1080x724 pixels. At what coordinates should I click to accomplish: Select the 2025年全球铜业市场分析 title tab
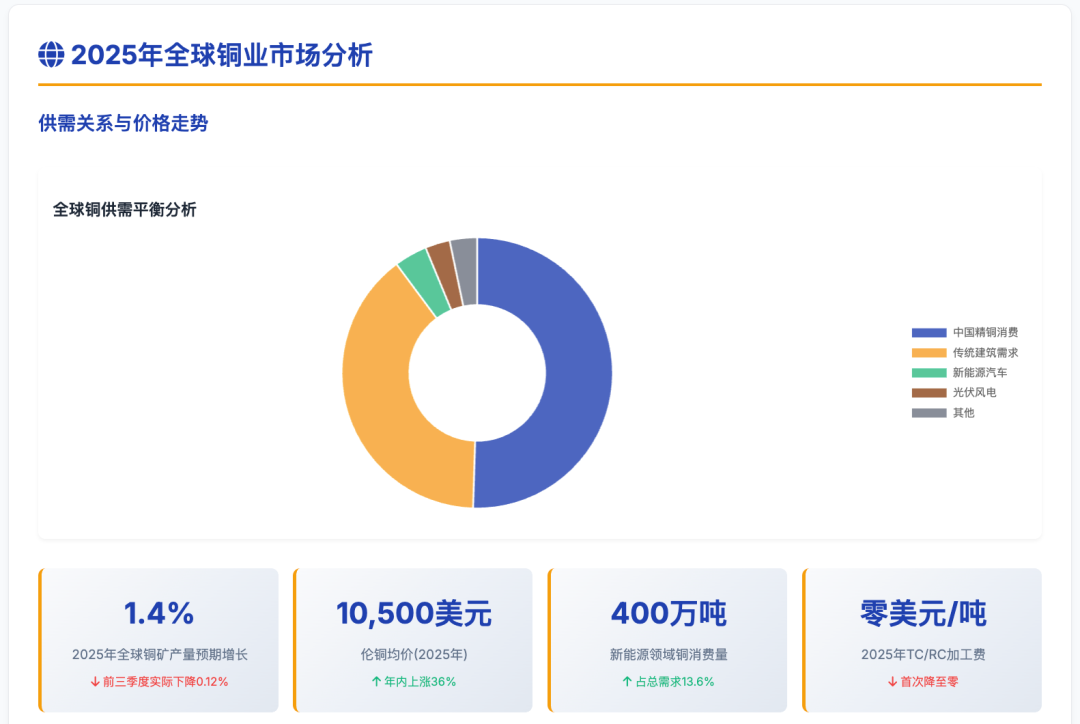click(222, 57)
